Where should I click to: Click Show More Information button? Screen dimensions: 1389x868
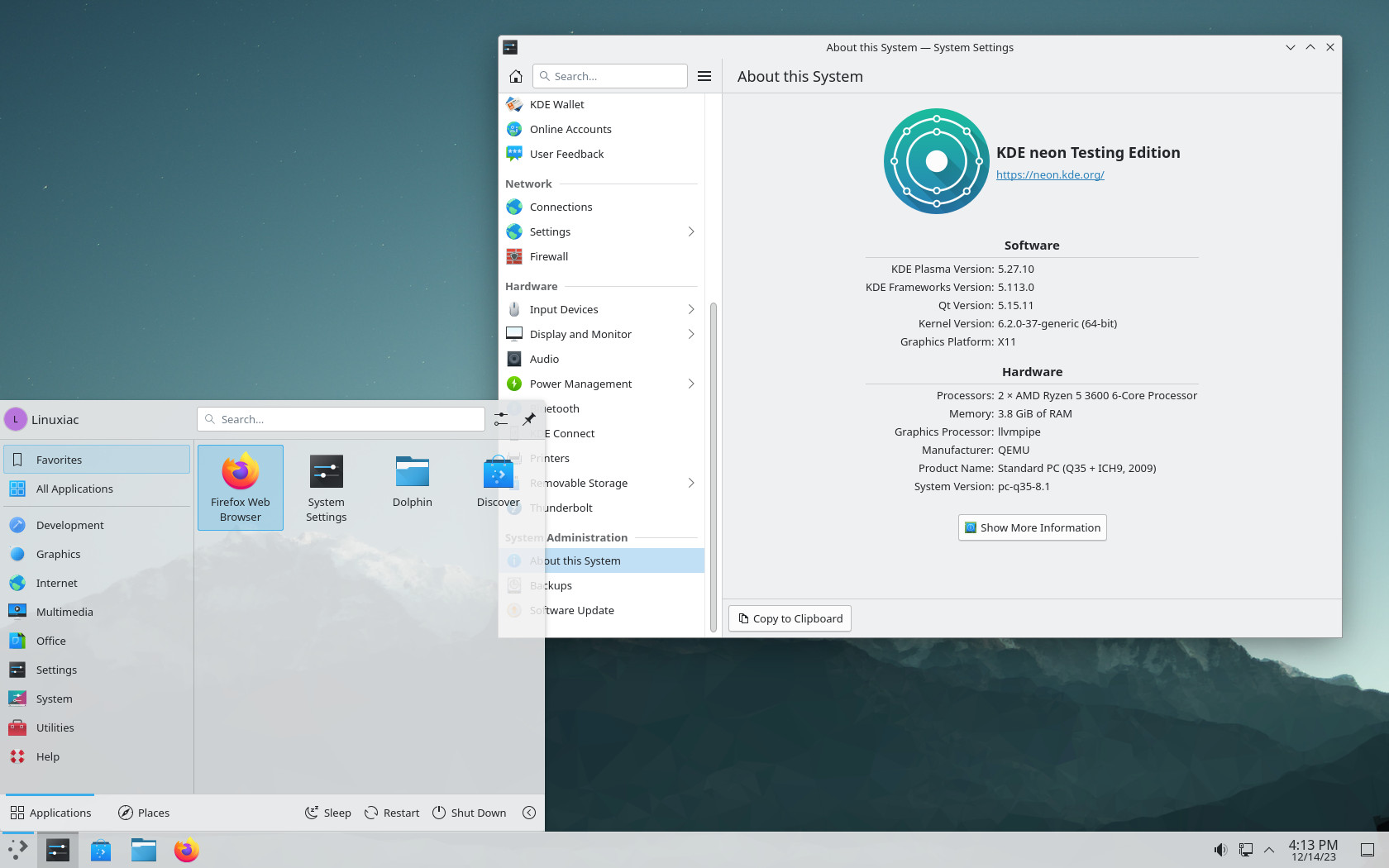pyautogui.click(x=1032, y=527)
